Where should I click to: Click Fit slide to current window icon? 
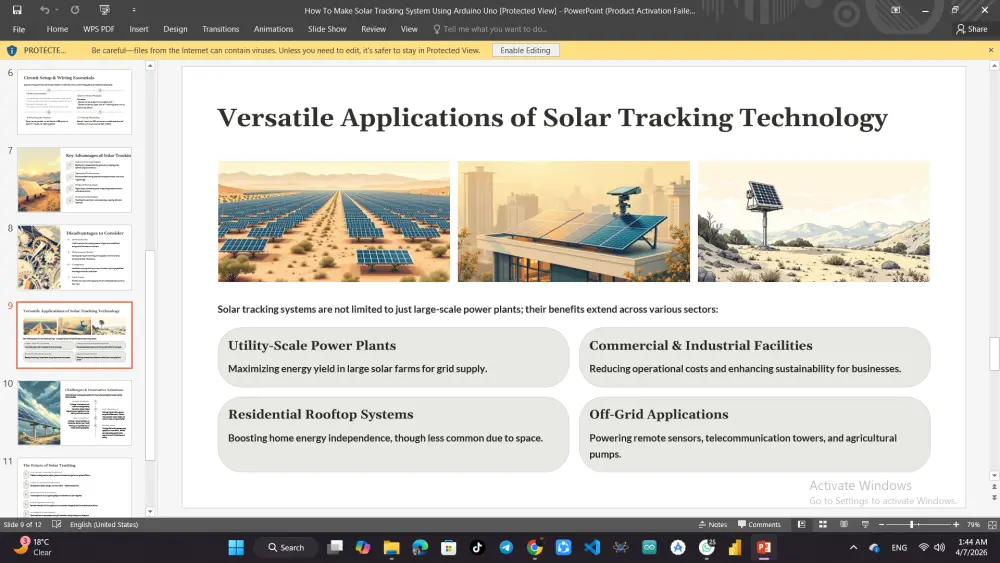click(992, 525)
